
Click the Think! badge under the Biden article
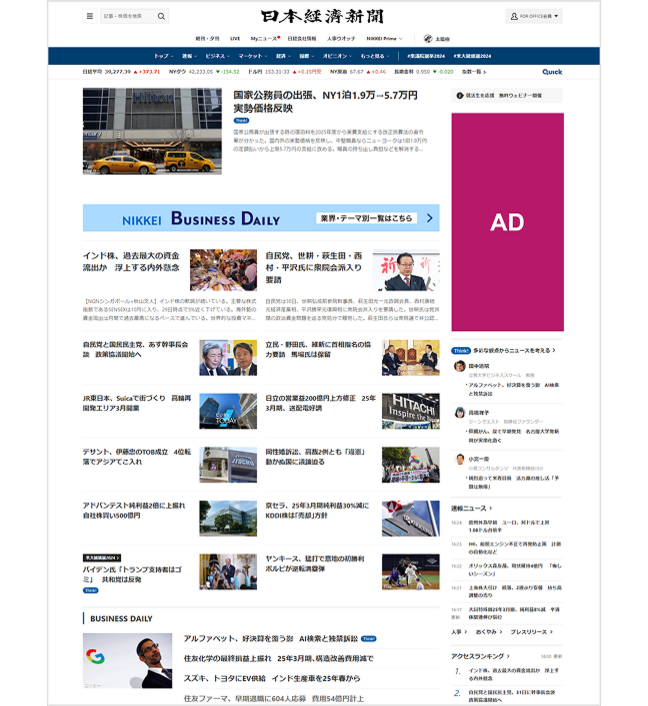(91, 590)
